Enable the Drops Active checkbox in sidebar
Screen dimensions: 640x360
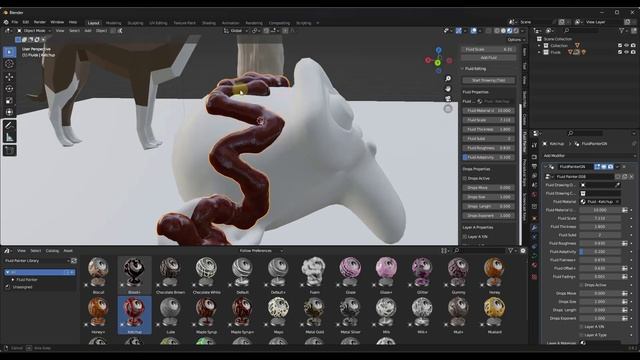tap(465, 178)
